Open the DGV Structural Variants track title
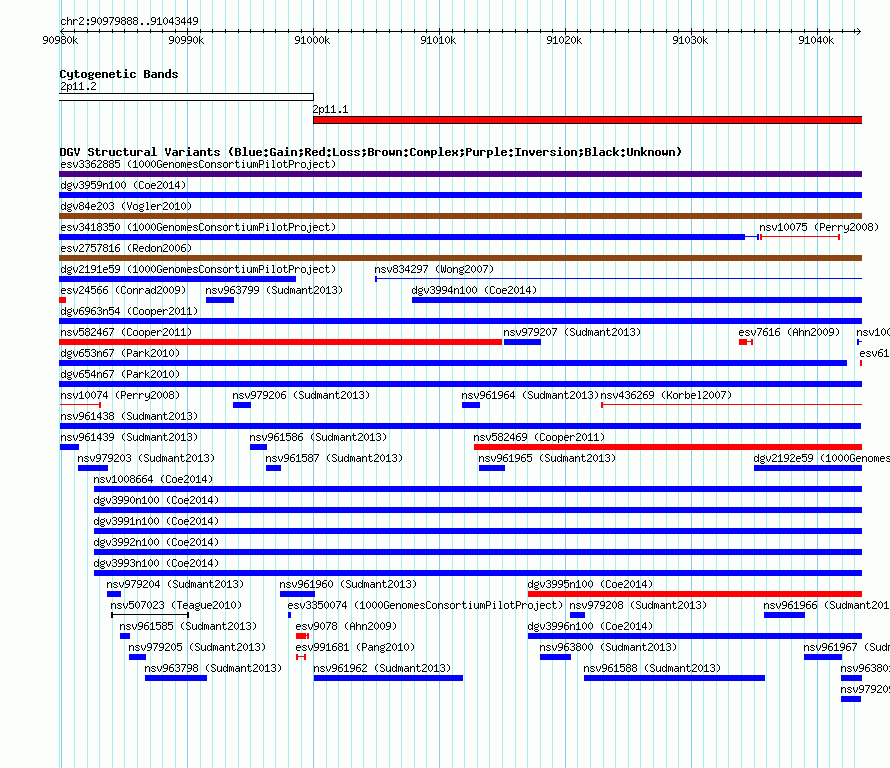 [371, 152]
